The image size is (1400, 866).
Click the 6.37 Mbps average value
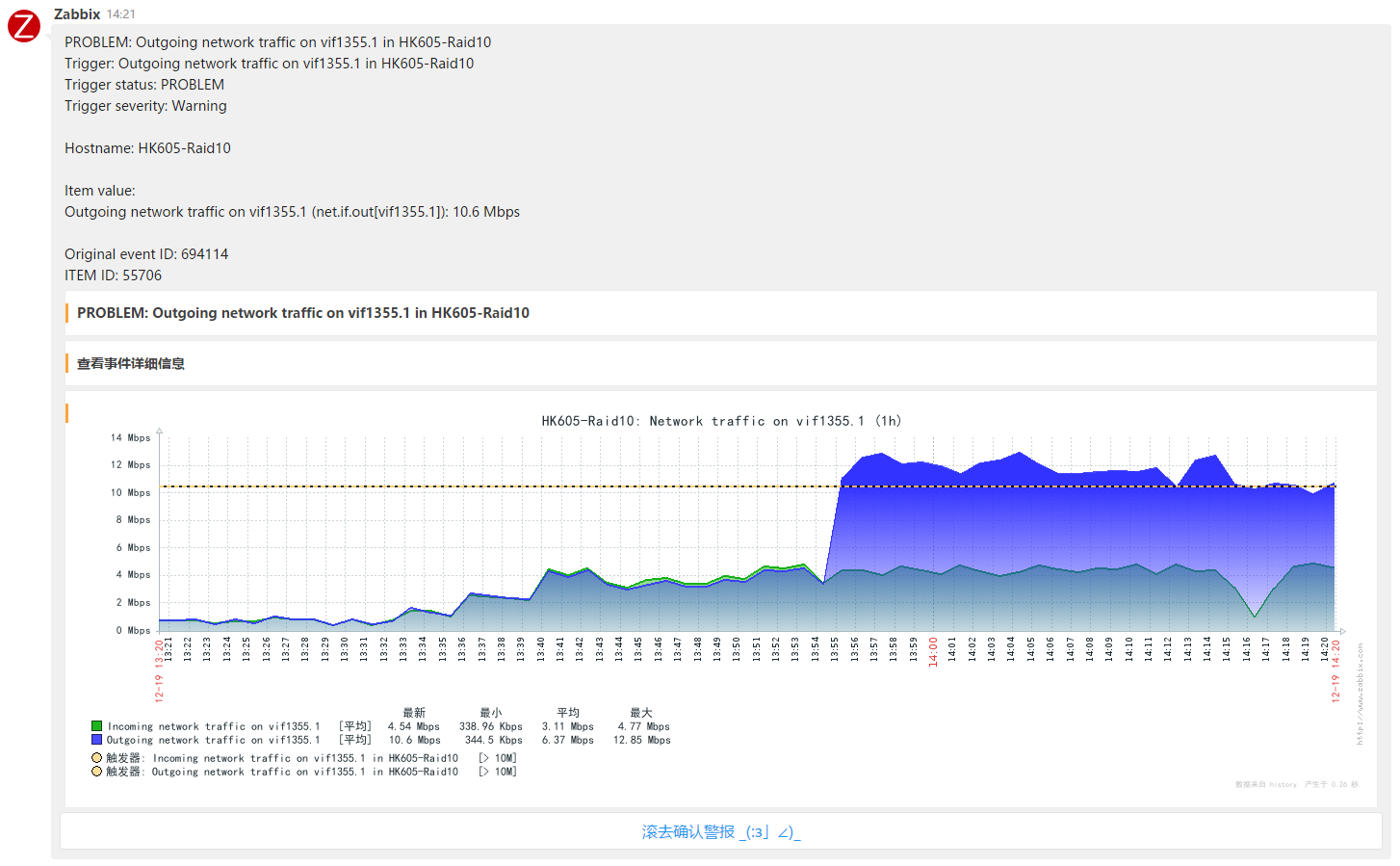pos(568,740)
